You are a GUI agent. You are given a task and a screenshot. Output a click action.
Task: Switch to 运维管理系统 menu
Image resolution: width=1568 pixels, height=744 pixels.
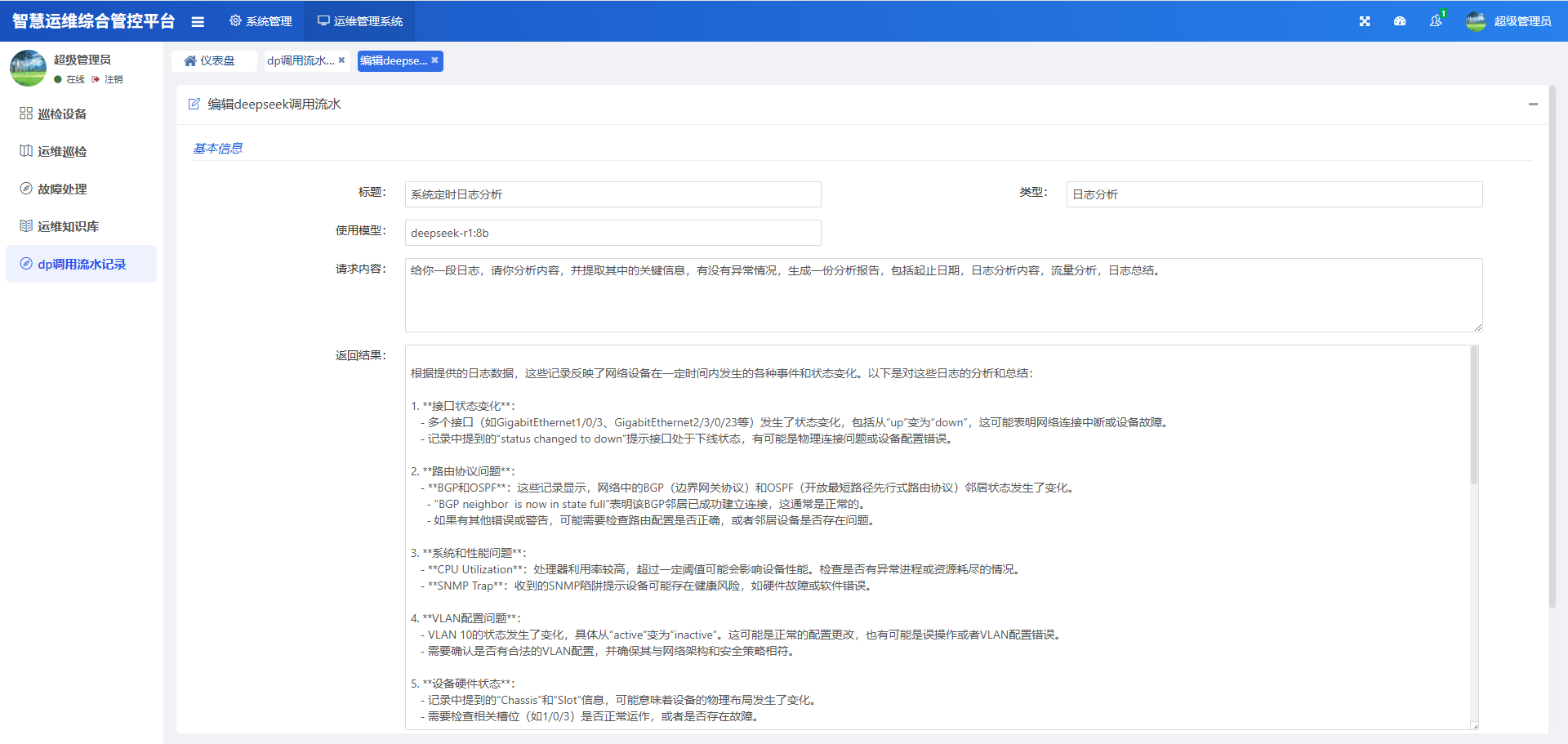360,21
